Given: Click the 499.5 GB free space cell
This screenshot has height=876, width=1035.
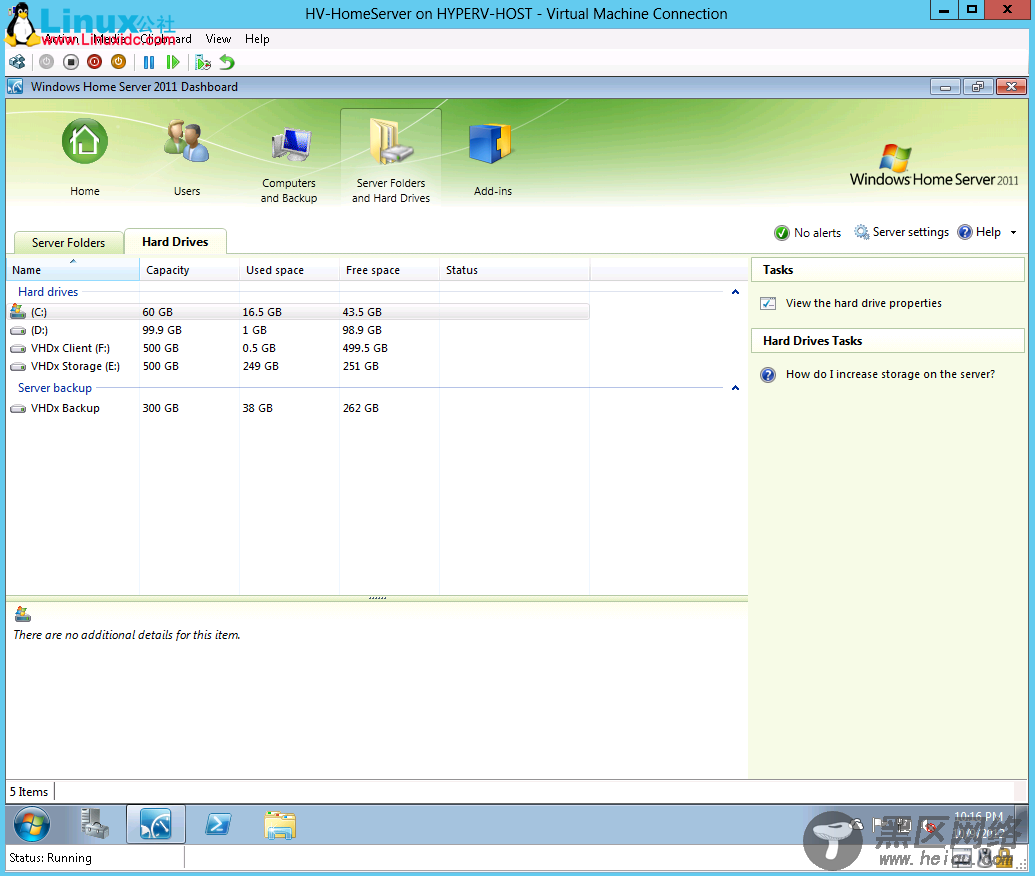Looking at the screenshot, I should pos(365,348).
